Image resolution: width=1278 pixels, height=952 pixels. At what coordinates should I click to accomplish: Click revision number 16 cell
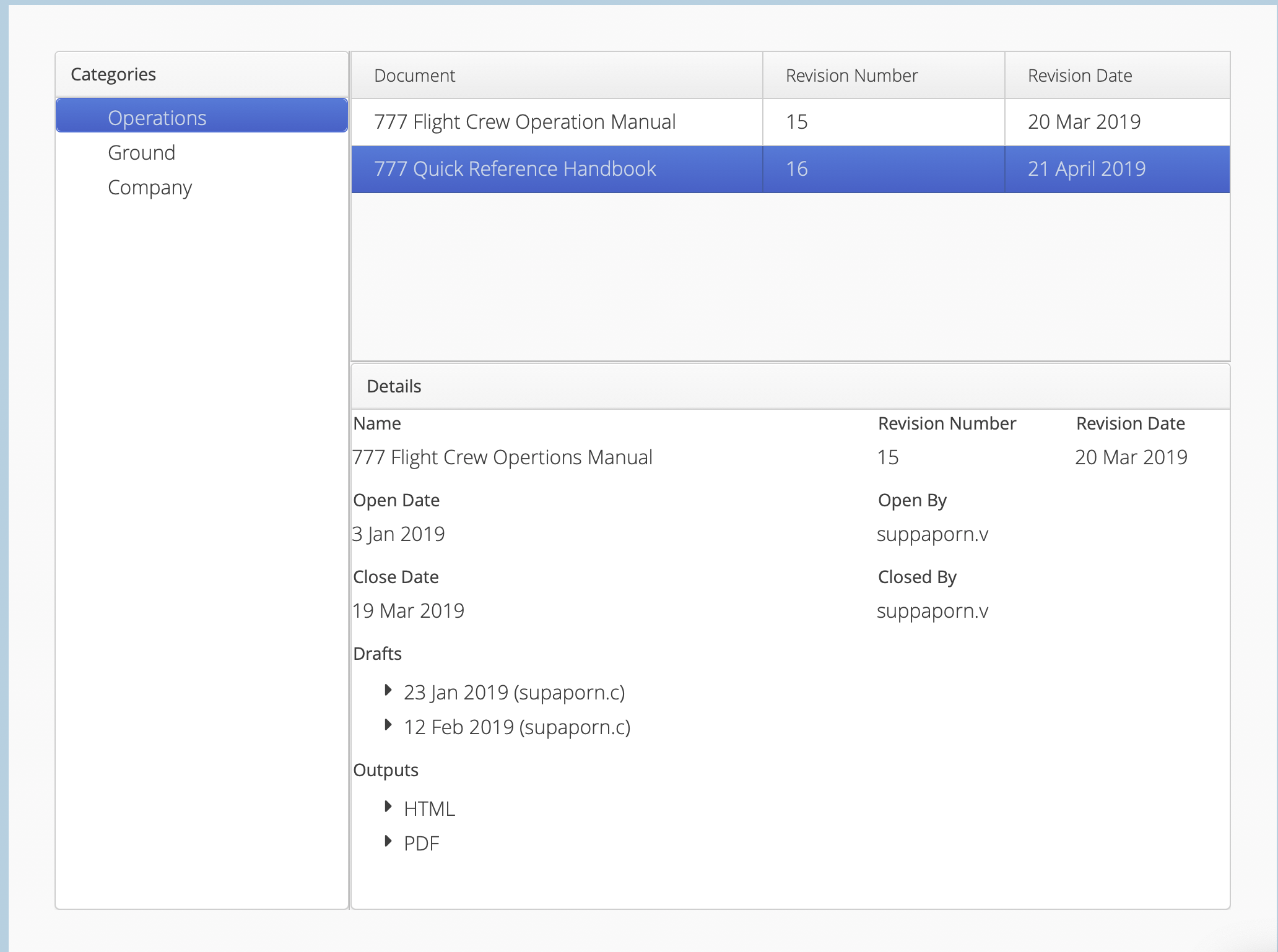click(797, 168)
